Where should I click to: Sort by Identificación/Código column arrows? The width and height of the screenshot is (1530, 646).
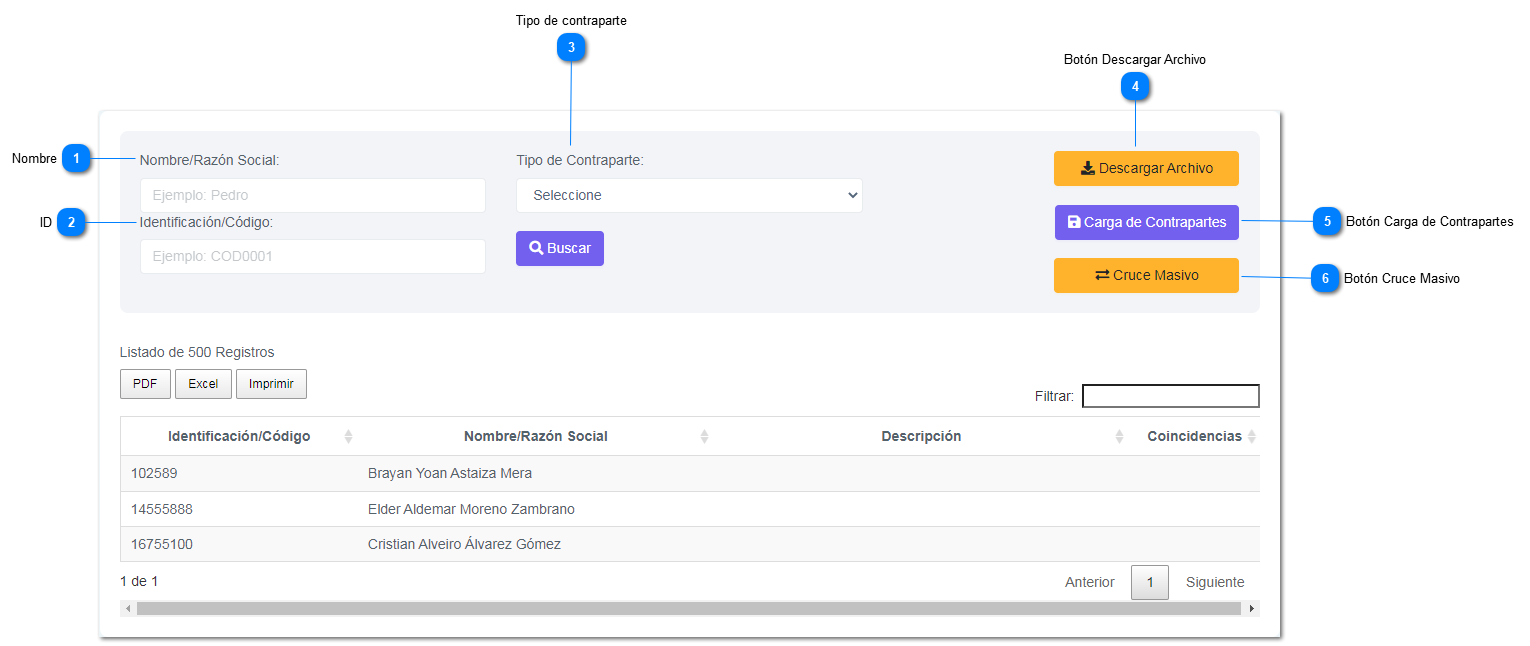348,437
